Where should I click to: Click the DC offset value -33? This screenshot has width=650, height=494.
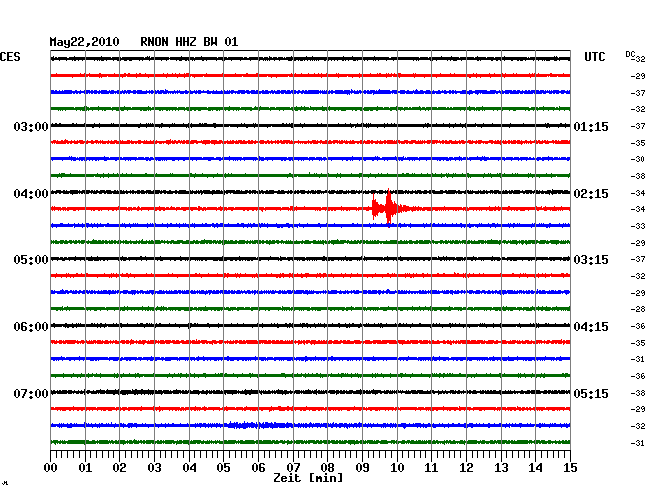[x=638, y=226]
